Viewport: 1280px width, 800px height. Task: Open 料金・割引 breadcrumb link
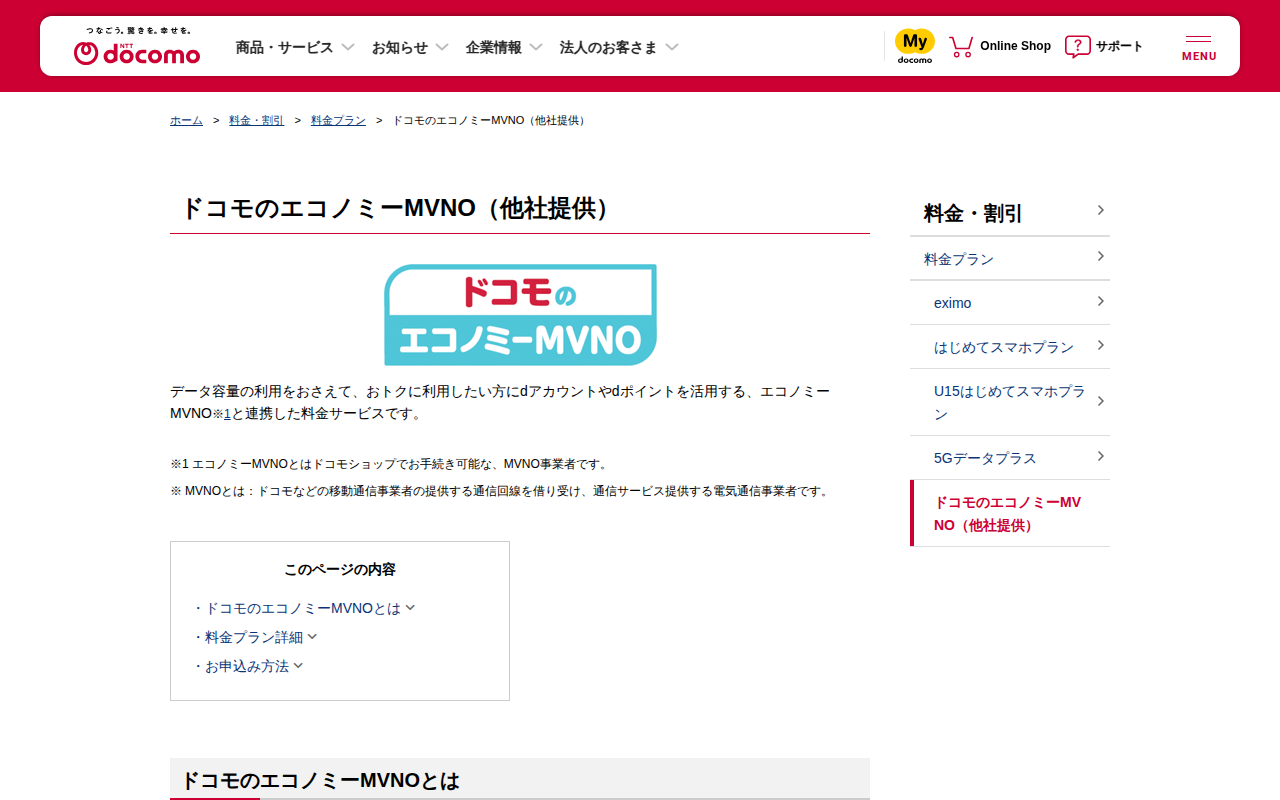pos(256,120)
